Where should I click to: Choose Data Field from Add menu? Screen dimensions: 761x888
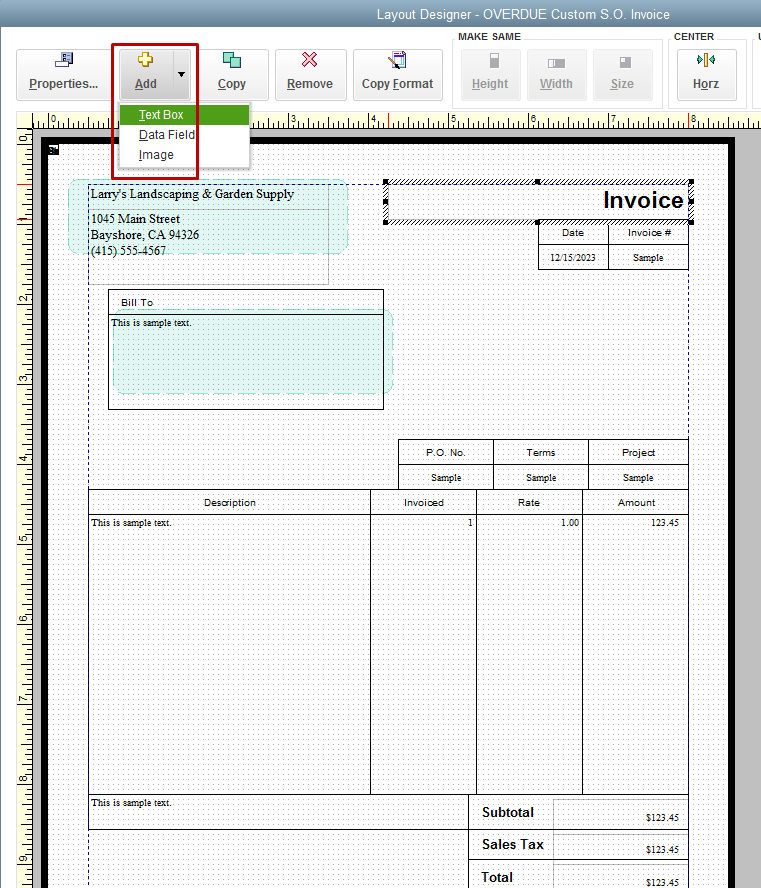coord(185,135)
